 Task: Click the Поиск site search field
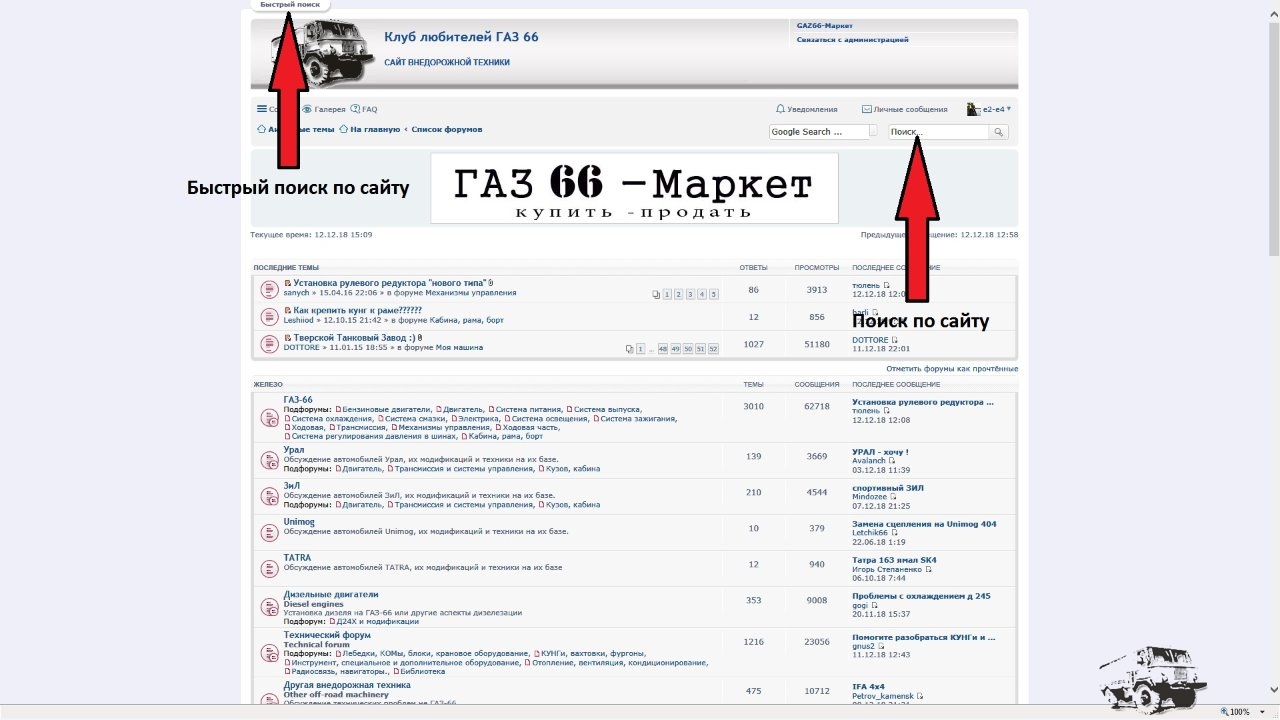(x=938, y=132)
